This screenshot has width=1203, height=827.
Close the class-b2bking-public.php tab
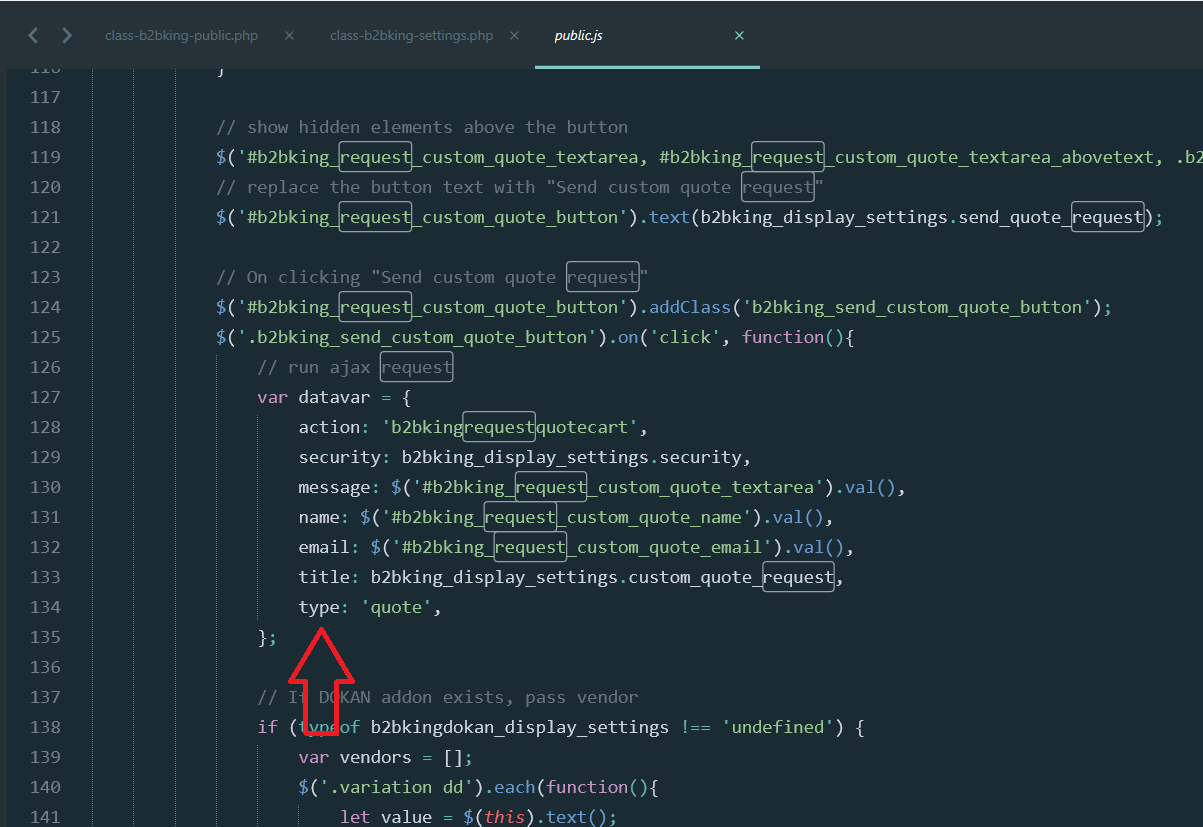click(289, 36)
